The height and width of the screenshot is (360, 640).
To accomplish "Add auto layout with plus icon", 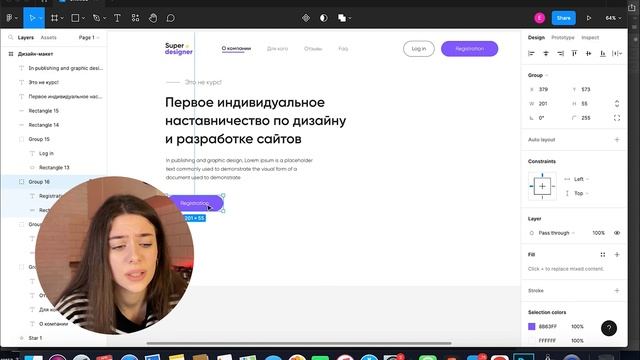I will point(617,140).
